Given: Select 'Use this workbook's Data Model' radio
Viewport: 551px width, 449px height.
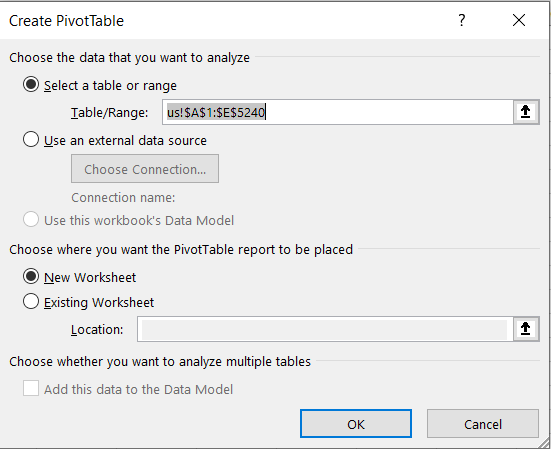Looking at the screenshot, I should 31,219.
